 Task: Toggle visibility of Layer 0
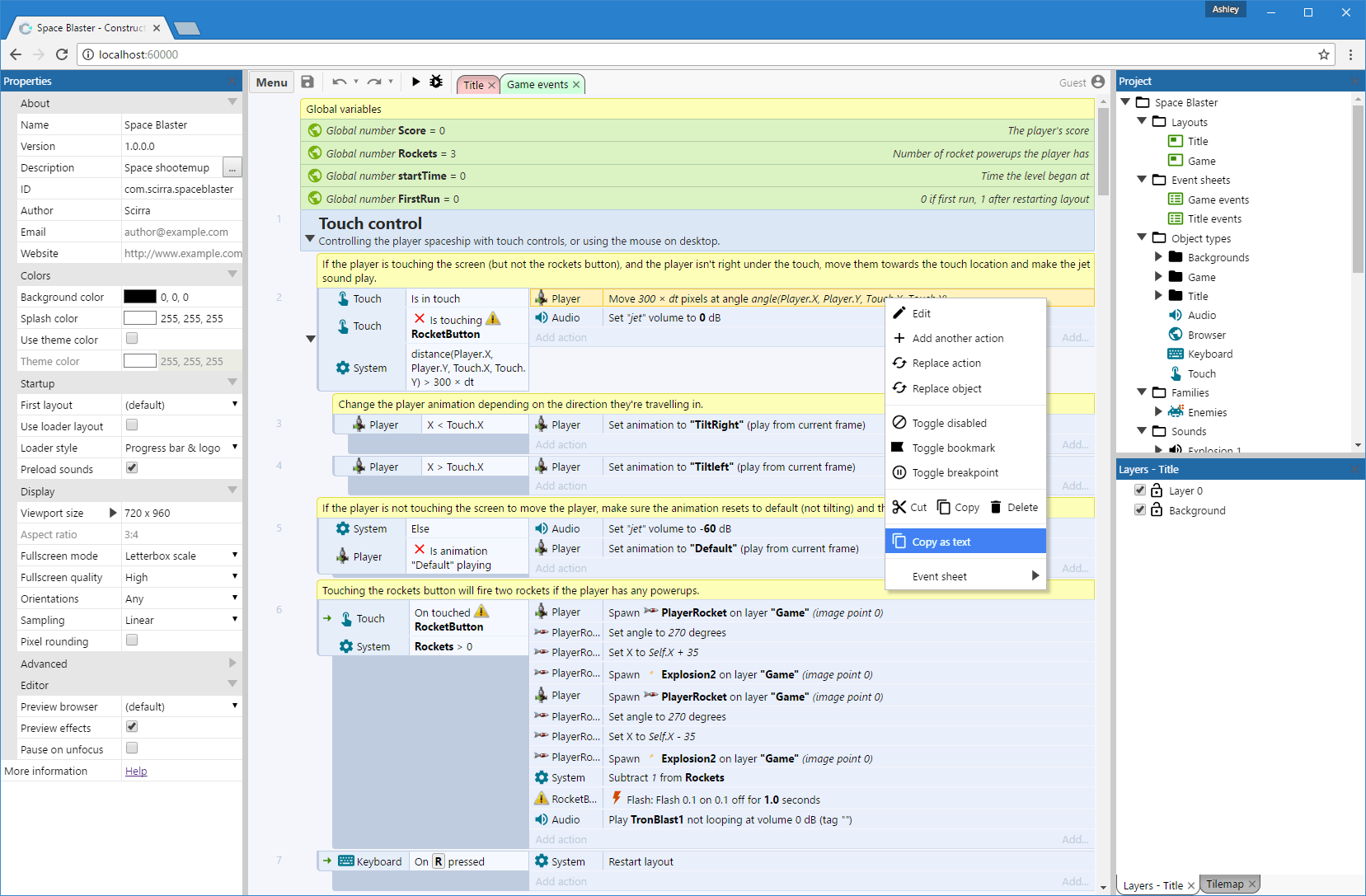tap(1140, 490)
